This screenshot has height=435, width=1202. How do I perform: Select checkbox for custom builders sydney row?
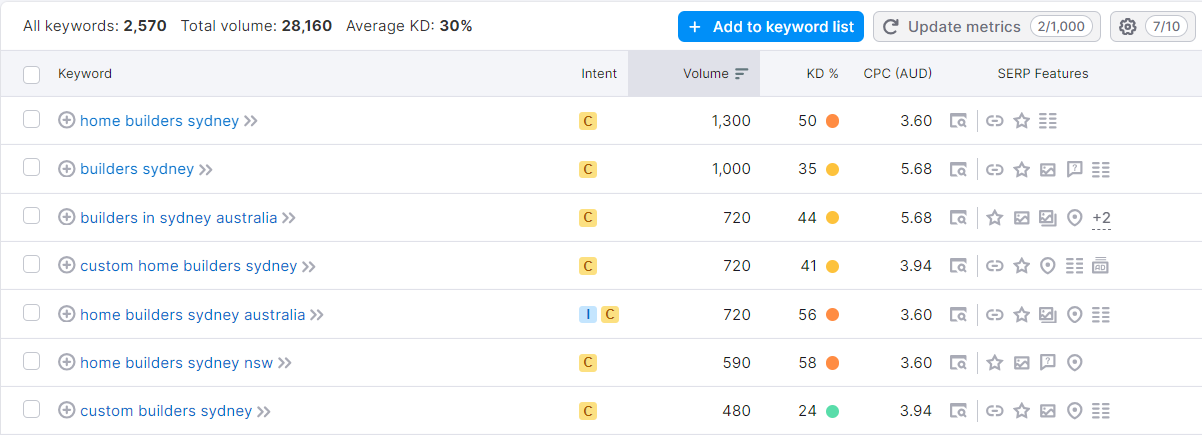click(x=32, y=410)
